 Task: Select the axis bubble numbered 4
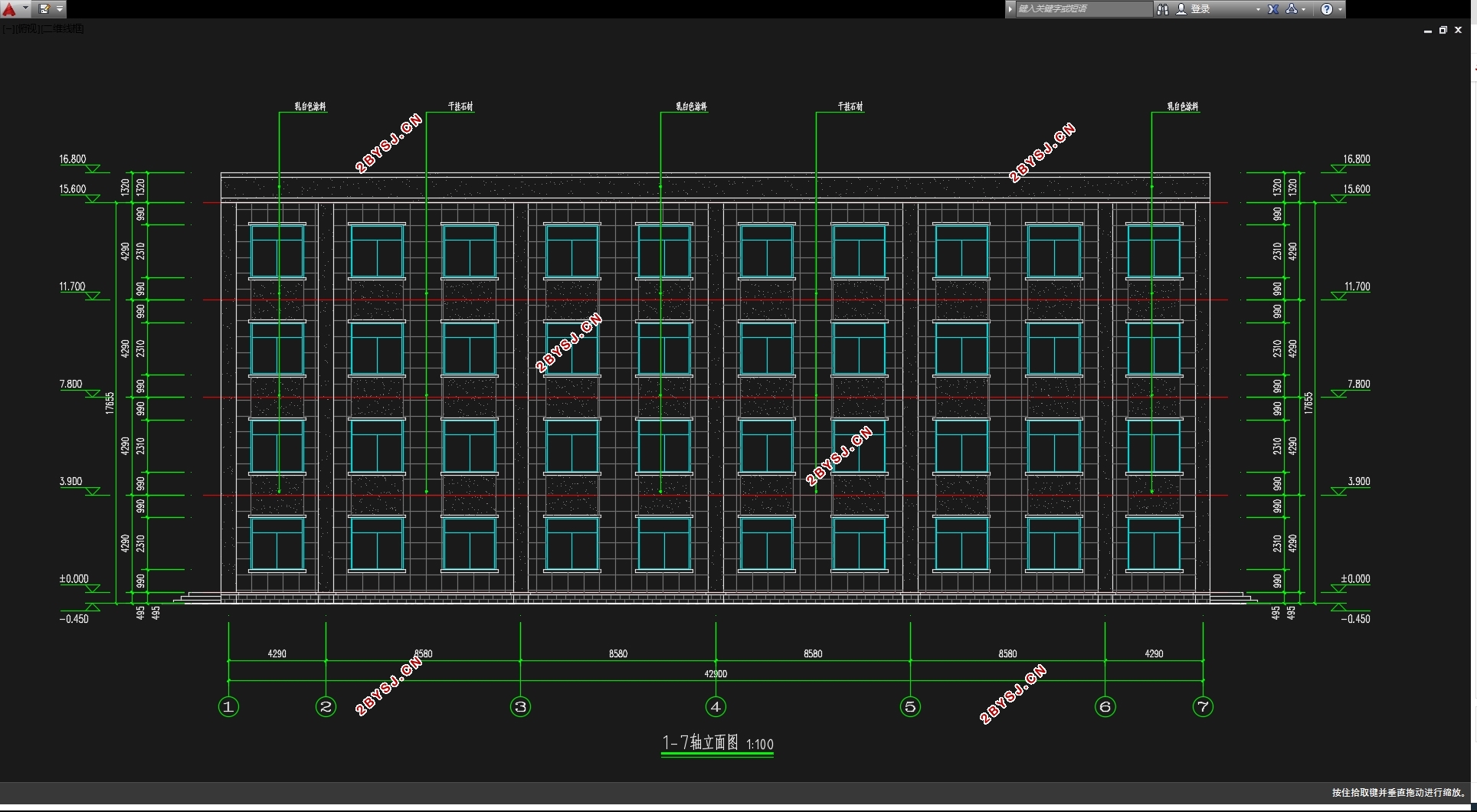(x=716, y=706)
